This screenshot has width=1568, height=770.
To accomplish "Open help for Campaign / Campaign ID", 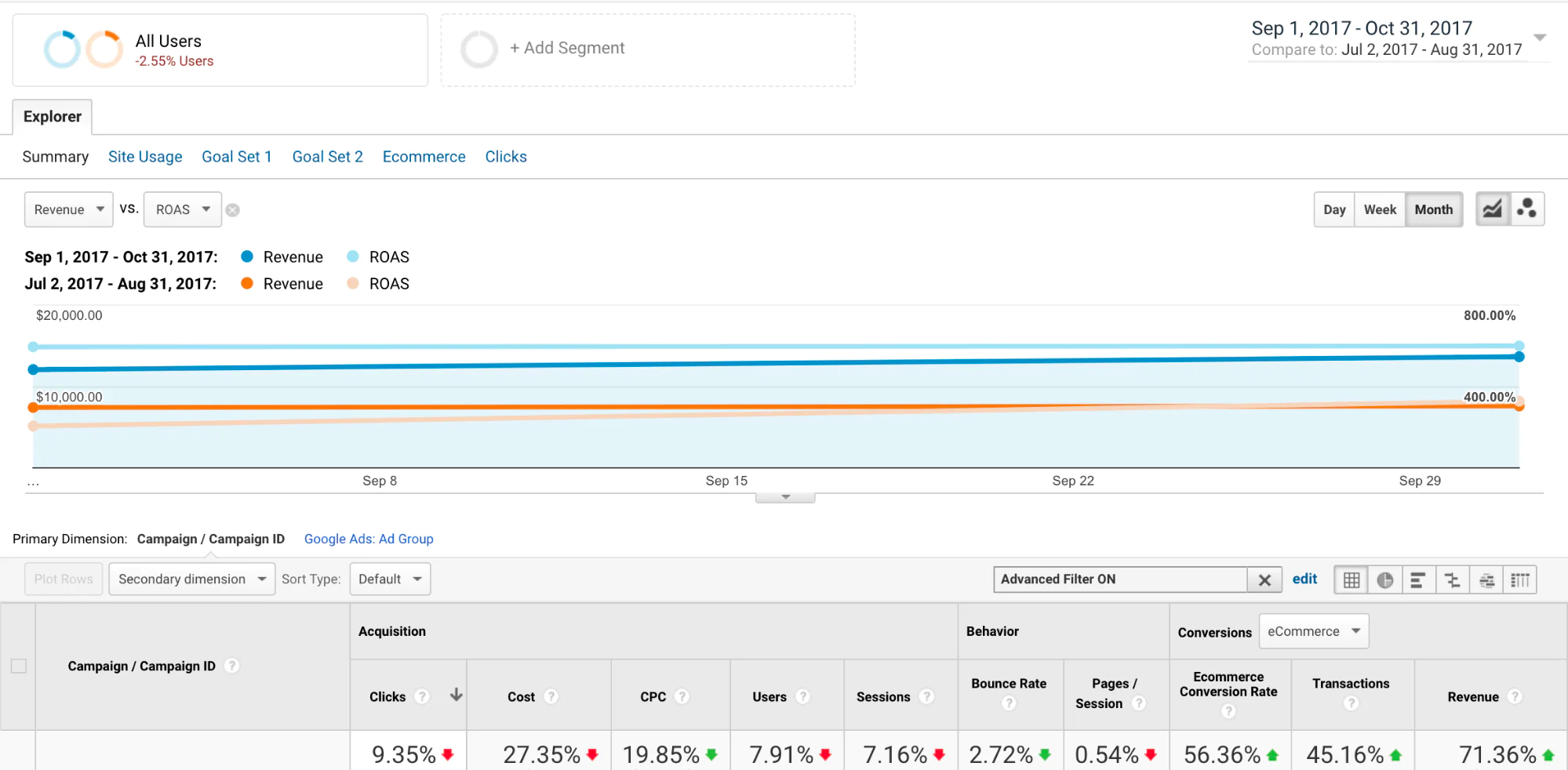I will click(x=231, y=666).
